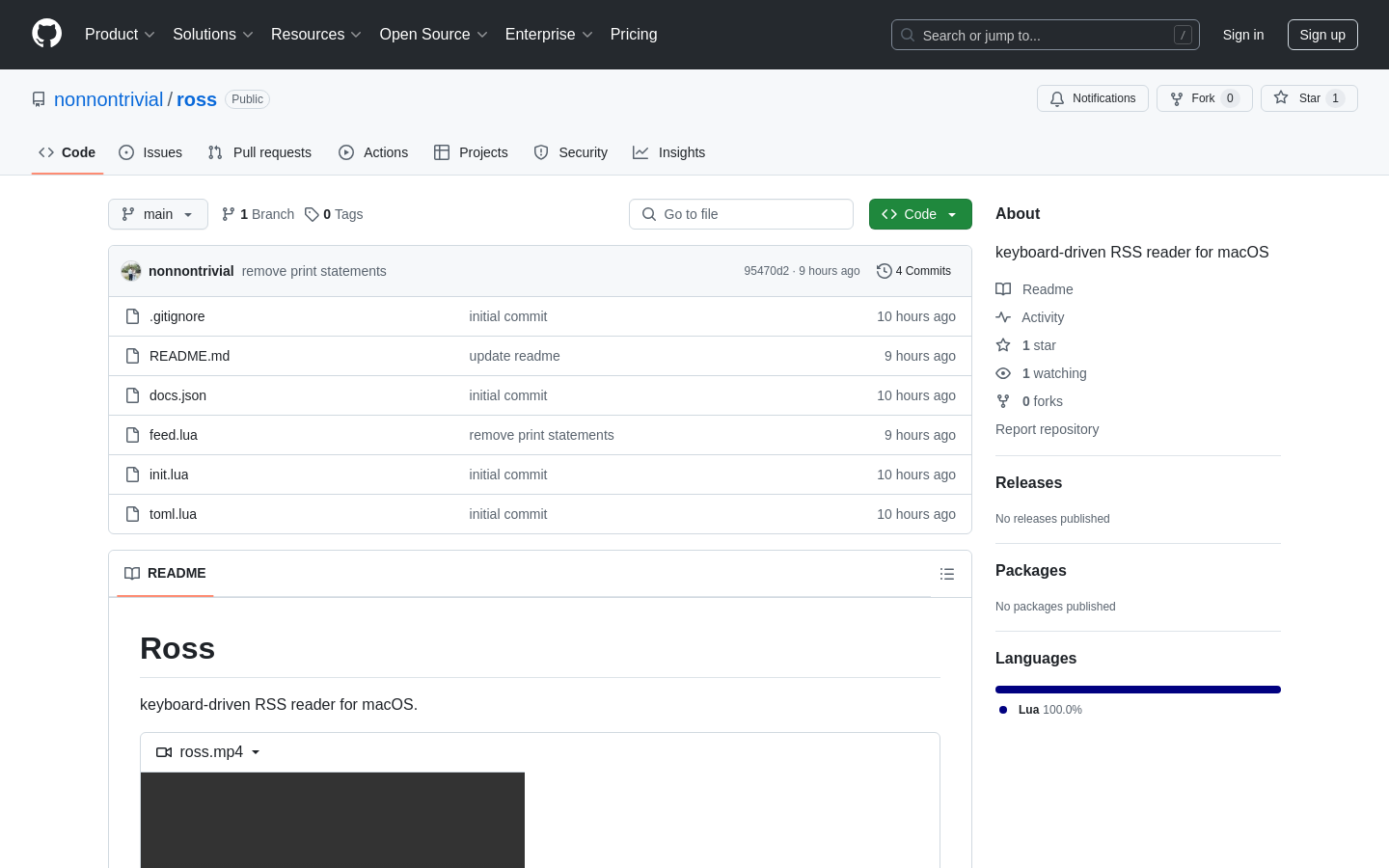Expand the Open Source menu
The width and height of the screenshot is (1389, 868).
tap(434, 35)
